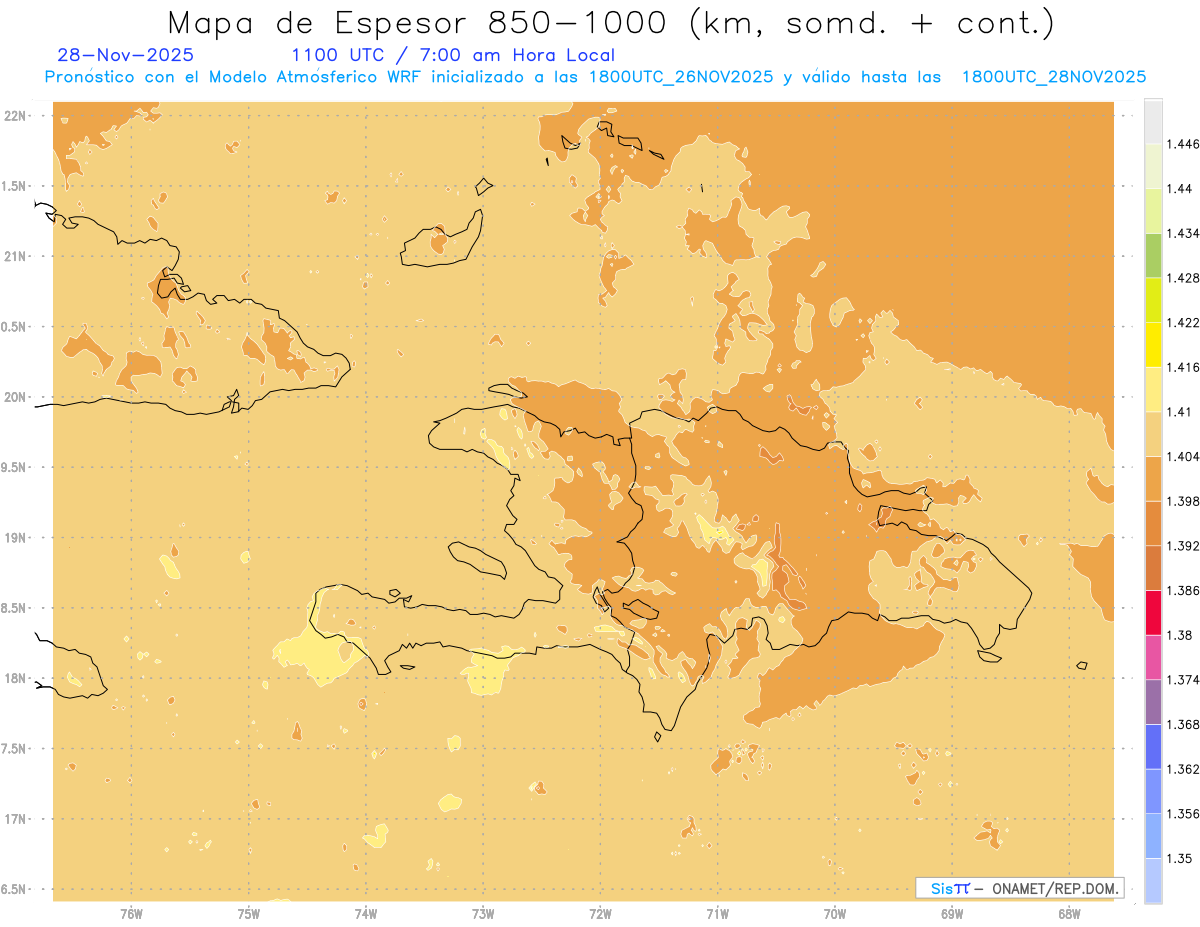Click the longitude label 70W
This screenshot has width=1200, height=927.
[835, 914]
